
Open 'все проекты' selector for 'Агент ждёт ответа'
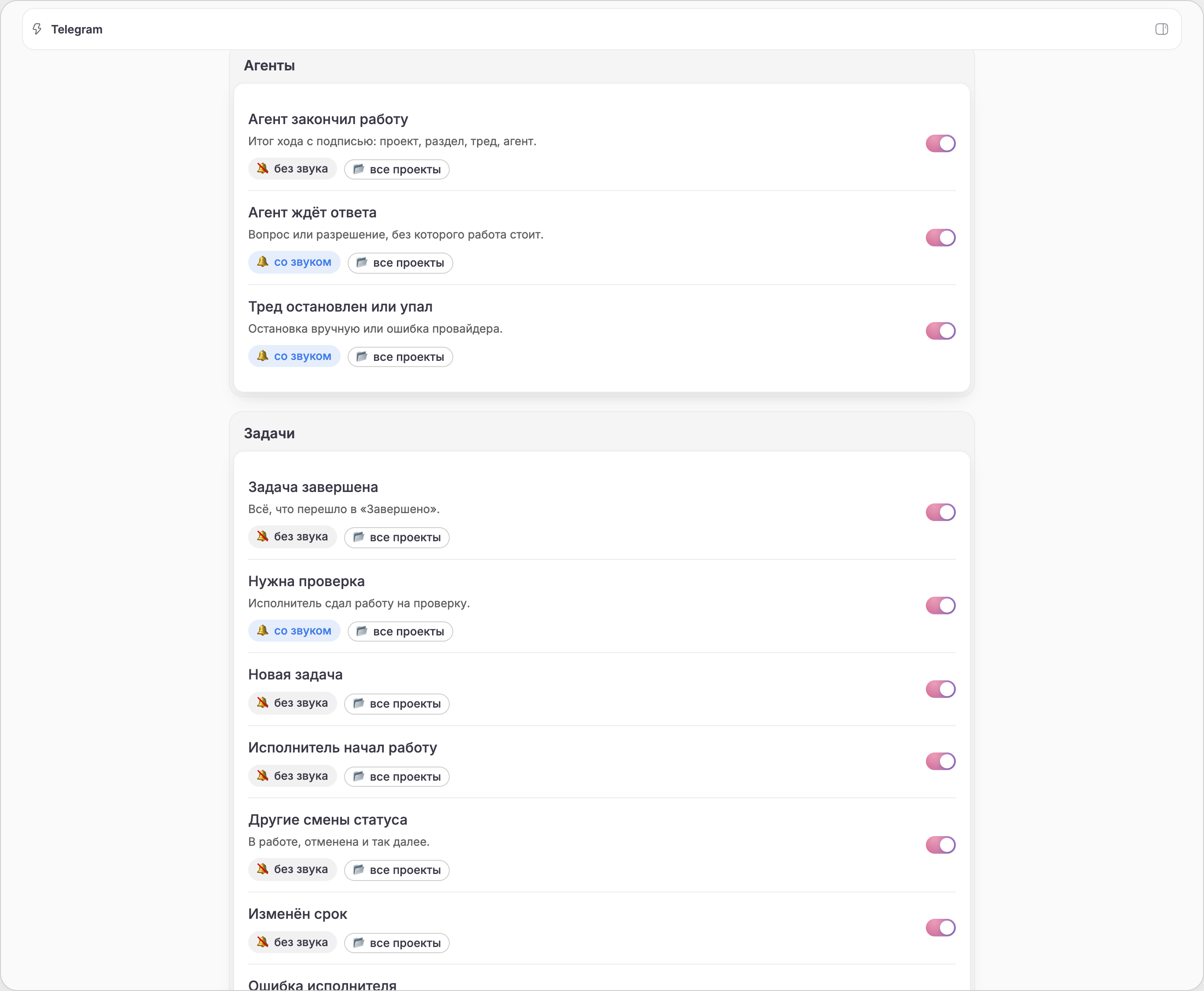(400, 263)
